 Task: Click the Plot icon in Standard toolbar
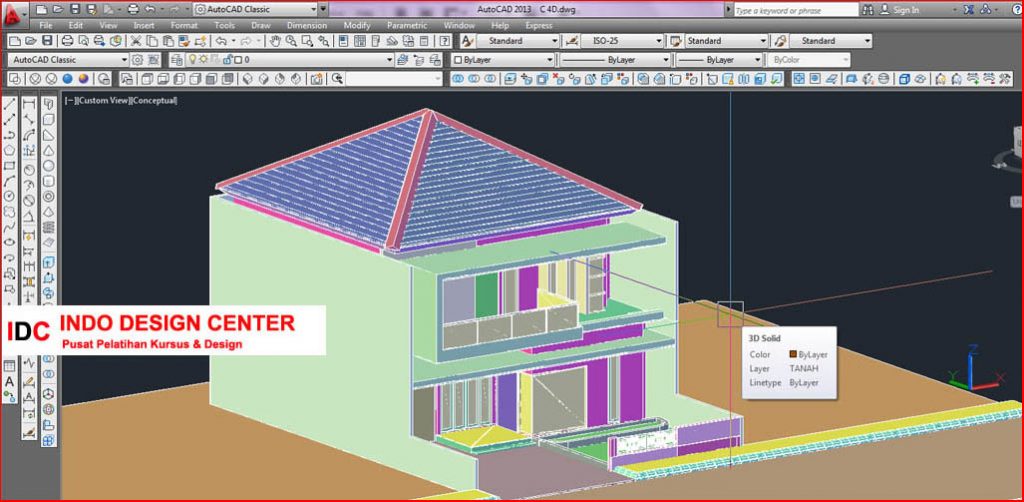[67, 40]
